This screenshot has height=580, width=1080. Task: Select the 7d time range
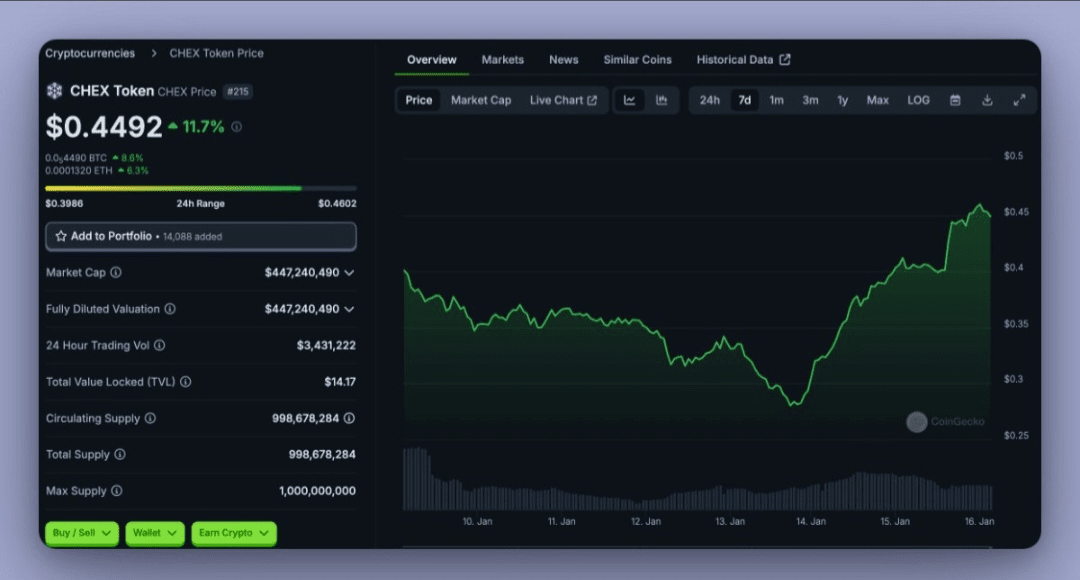[x=745, y=100]
